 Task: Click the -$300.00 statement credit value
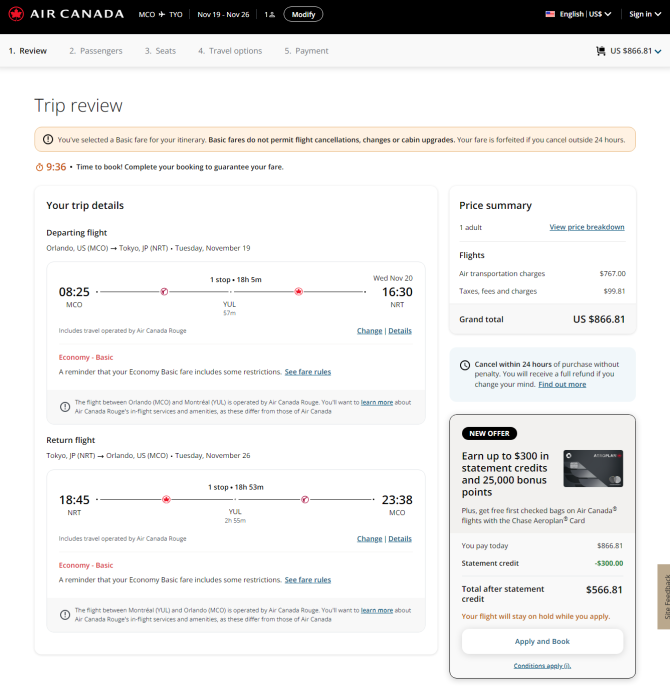(609, 564)
